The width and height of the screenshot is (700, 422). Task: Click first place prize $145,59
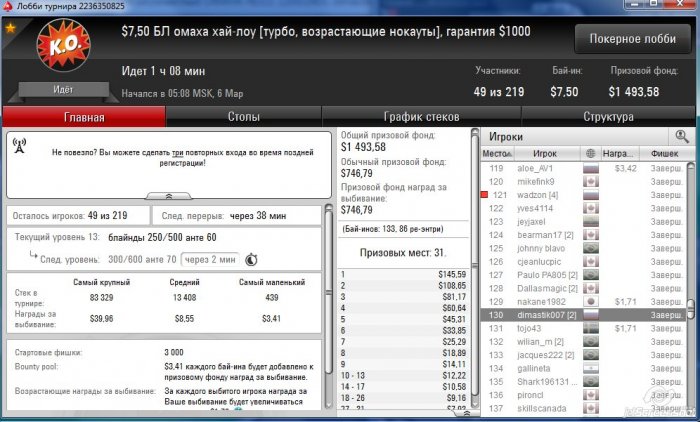coord(452,274)
